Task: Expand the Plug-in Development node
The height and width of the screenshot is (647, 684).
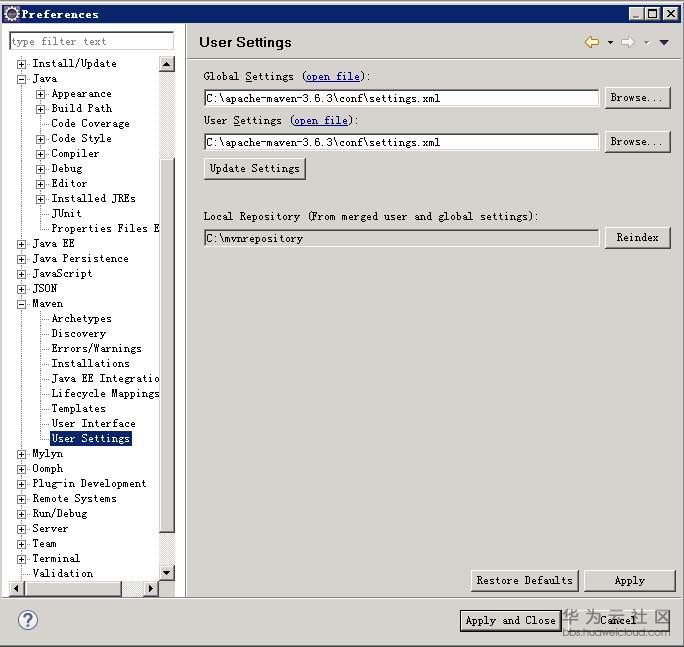Action: (21, 484)
